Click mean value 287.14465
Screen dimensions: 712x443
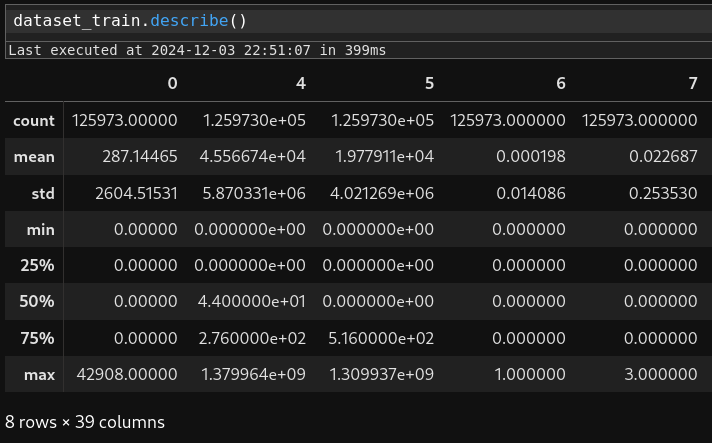pyautogui.click(x=140, y=157)
